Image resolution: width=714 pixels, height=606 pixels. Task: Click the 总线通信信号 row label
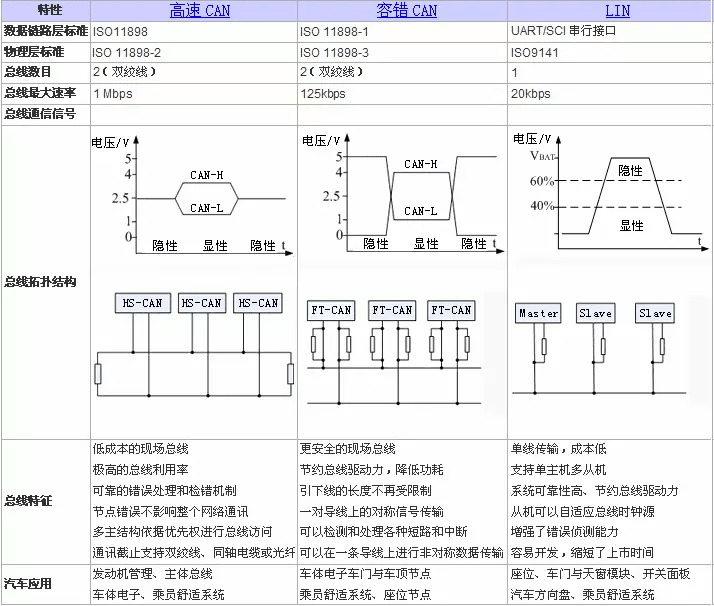[40, 114]
